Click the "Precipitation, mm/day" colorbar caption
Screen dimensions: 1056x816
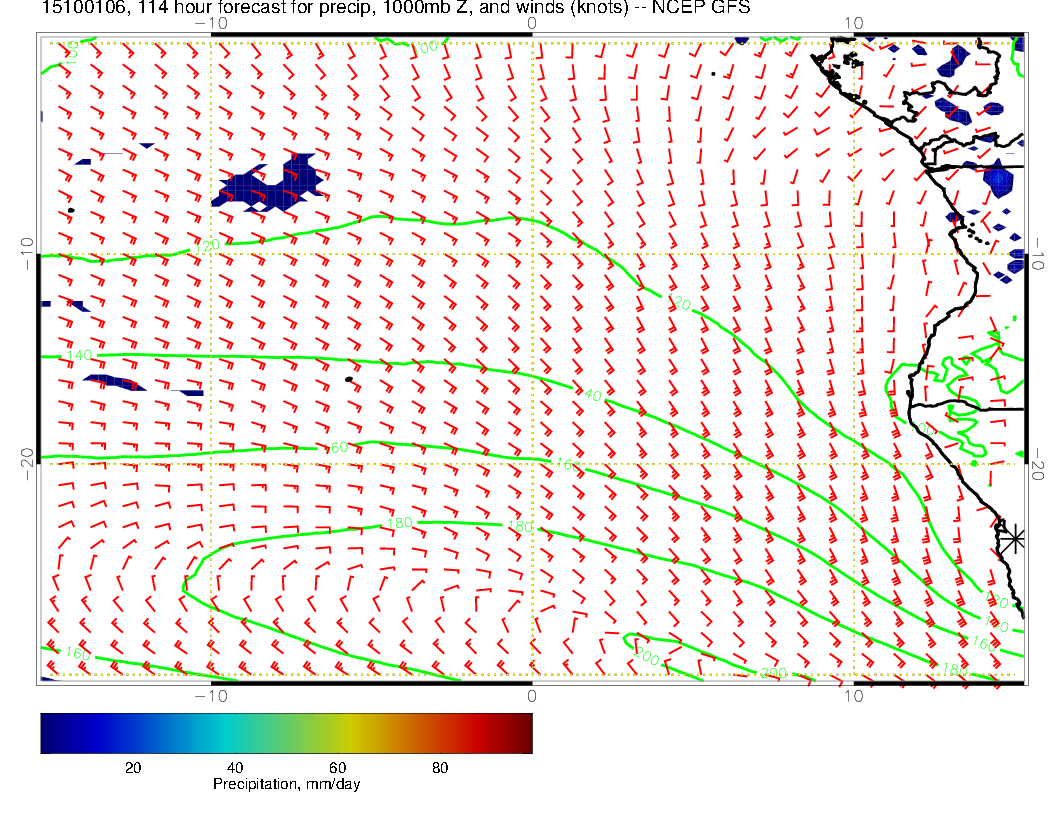[286, 784]
